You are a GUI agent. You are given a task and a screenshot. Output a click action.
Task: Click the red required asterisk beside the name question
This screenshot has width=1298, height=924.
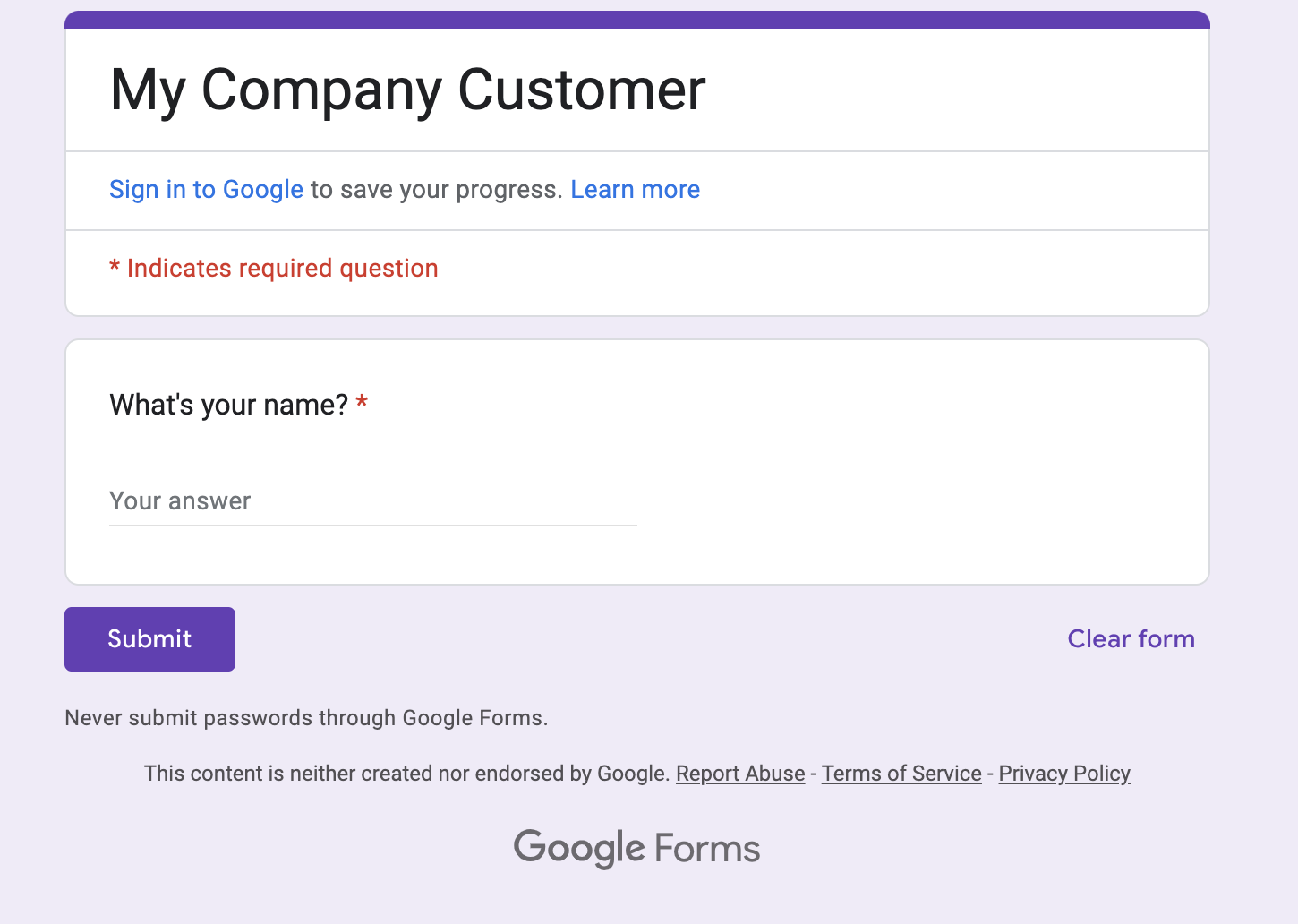[x=362, y=404]
